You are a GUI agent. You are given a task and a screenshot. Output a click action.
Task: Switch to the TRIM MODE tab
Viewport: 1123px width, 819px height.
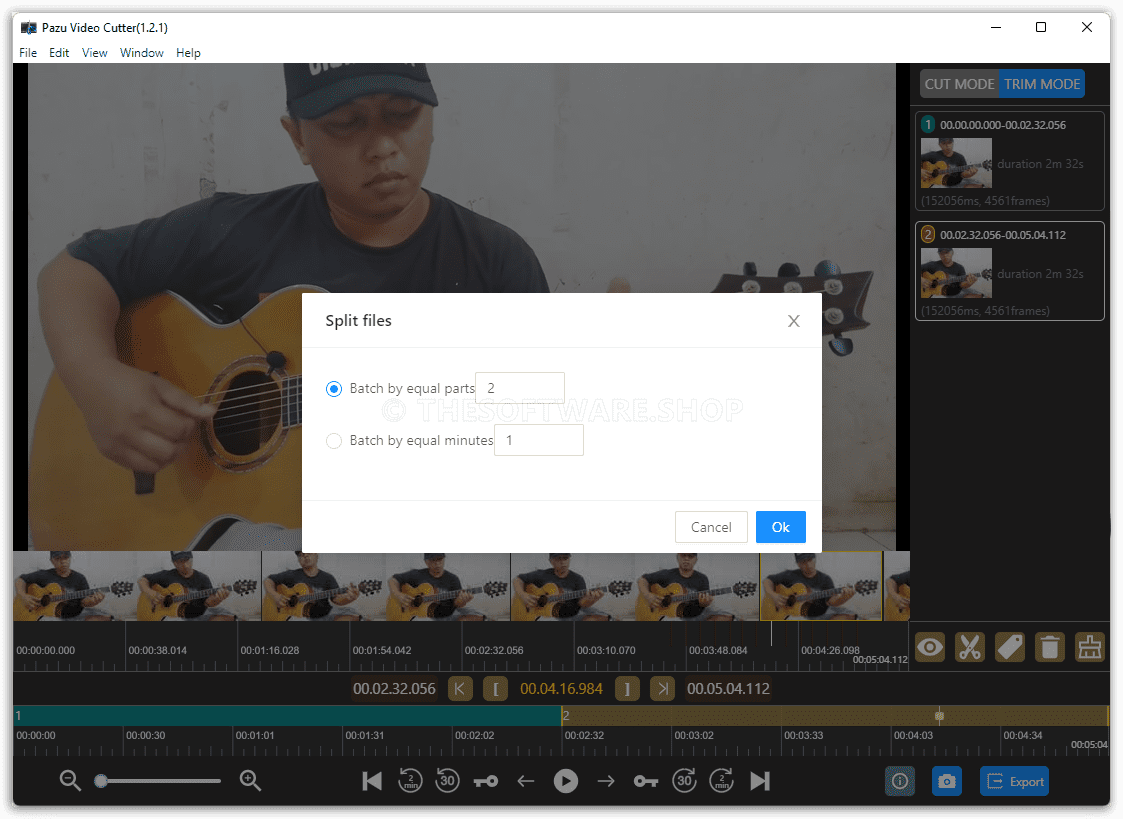pos(1042,84)
